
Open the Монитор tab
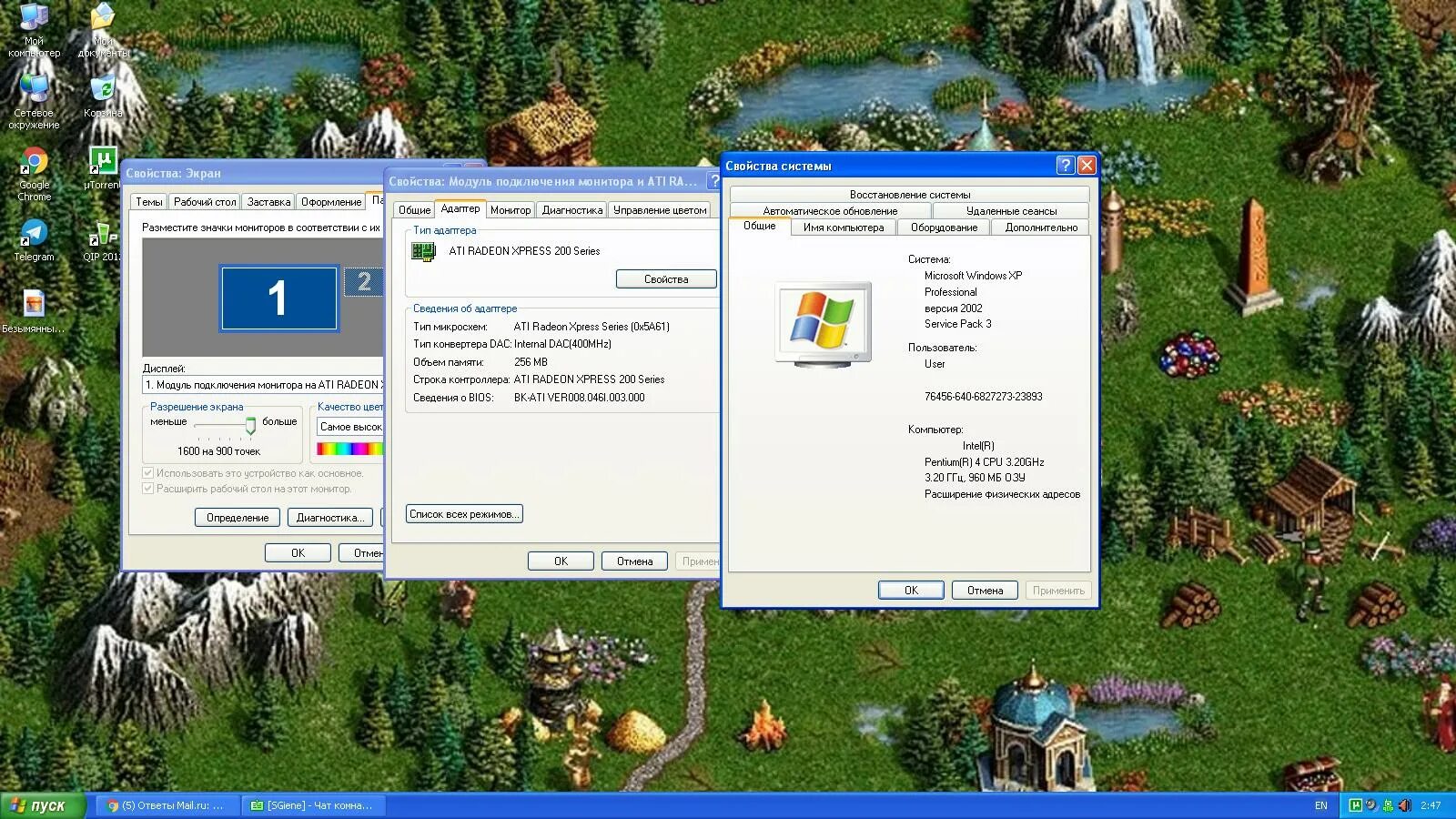[511, 210]
